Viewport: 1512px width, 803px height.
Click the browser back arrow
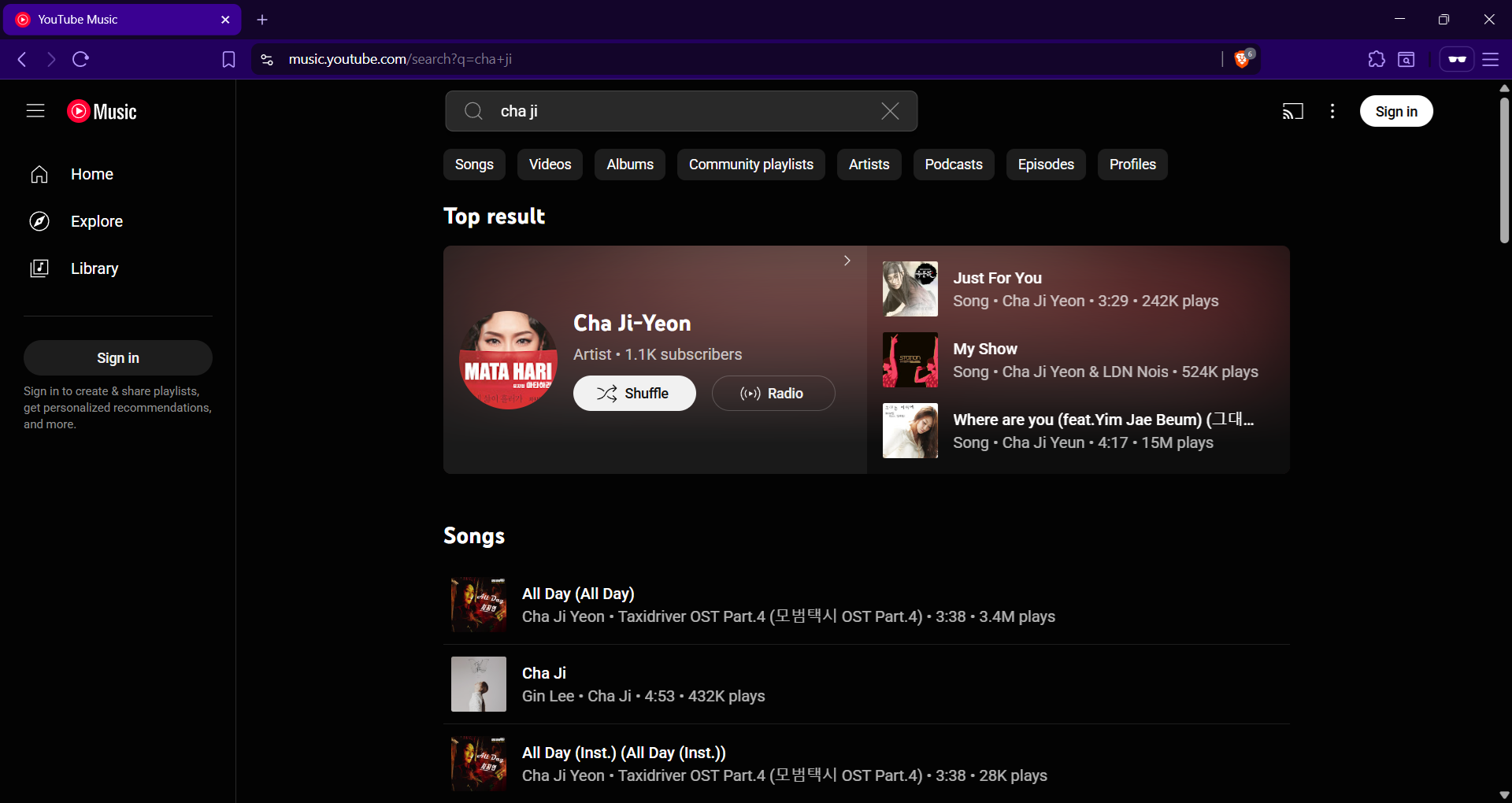22,59
